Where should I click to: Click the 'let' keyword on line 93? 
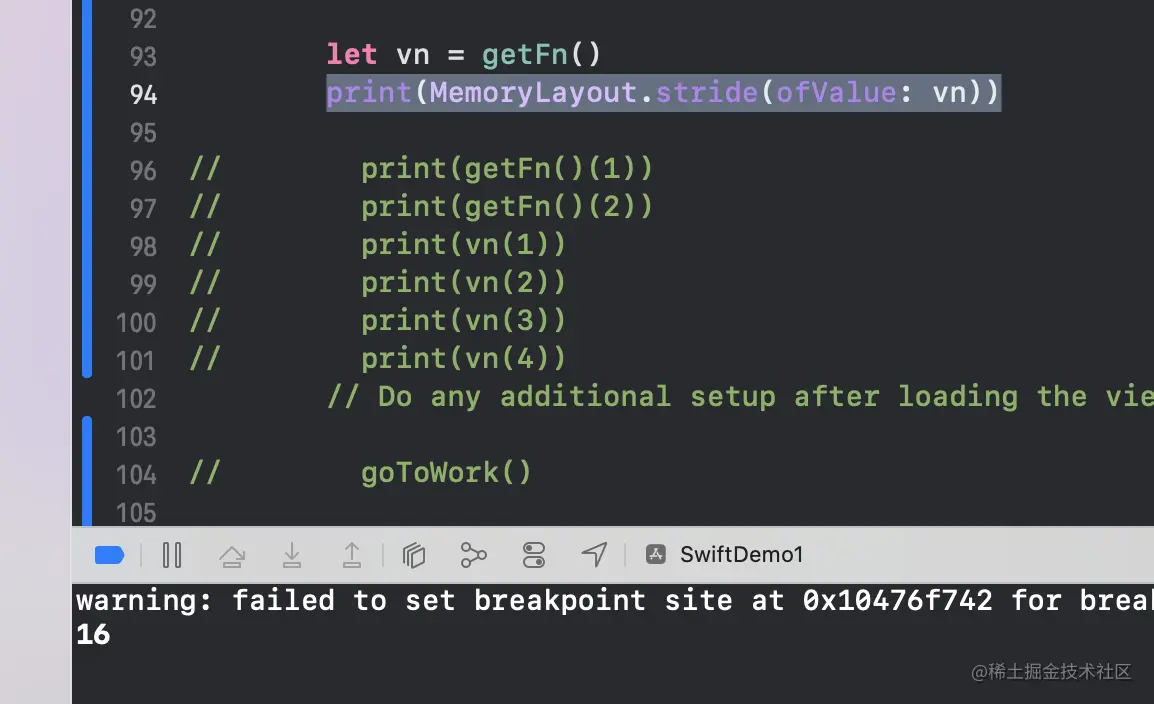pyautogui.click(x=352, y=54)
